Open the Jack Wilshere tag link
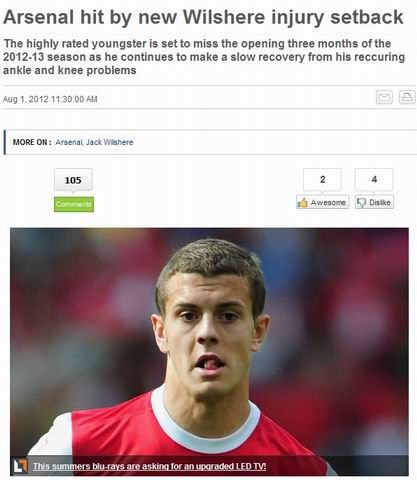The width and height of the screenshot is (417, 480). click(110, 142)
